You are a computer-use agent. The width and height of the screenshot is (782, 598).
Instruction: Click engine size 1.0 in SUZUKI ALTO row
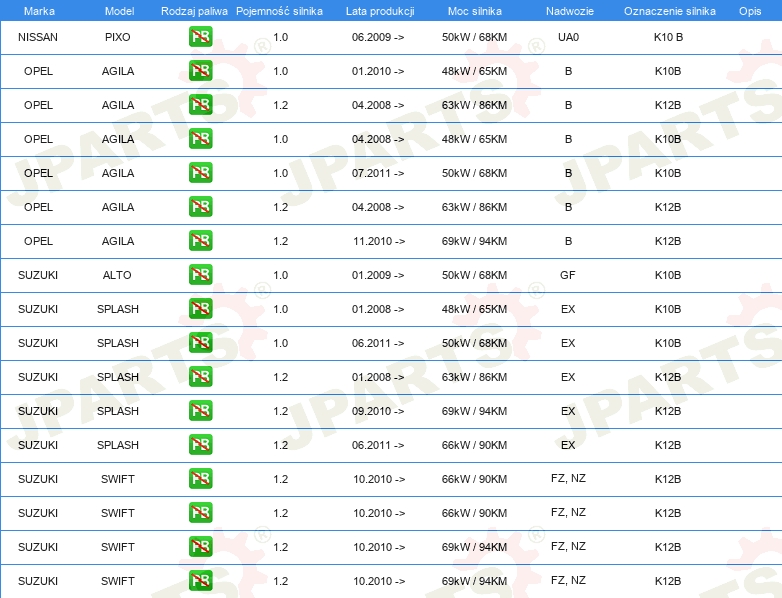(x=281, y=275)
